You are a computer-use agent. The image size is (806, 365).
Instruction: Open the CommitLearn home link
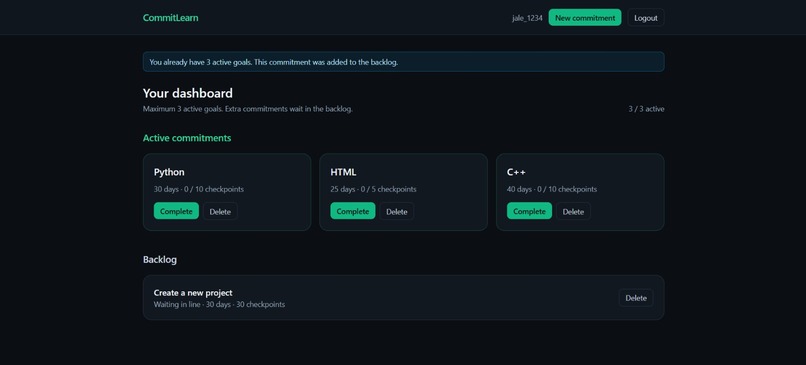tap(170, 17)
